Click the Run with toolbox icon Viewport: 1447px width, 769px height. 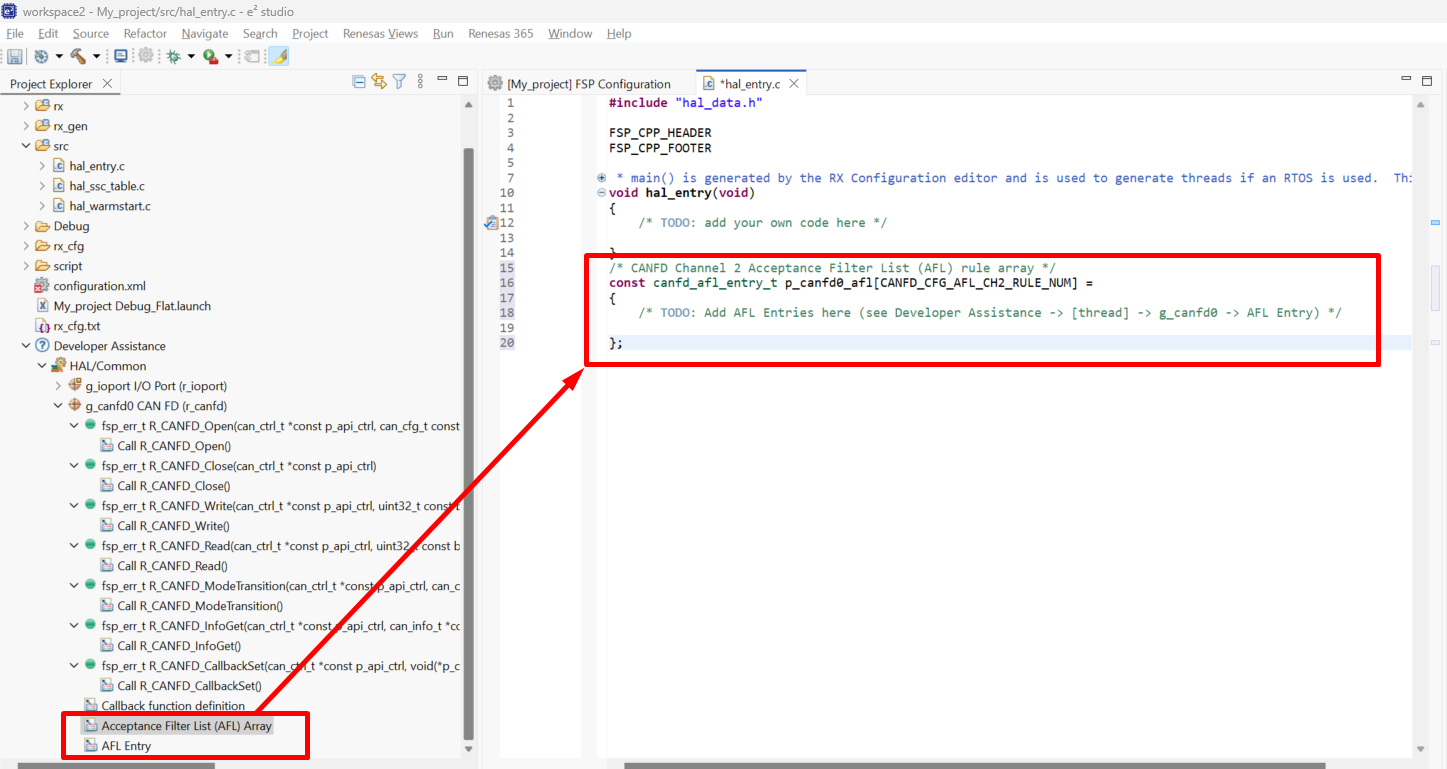click(x=210, y=56)
